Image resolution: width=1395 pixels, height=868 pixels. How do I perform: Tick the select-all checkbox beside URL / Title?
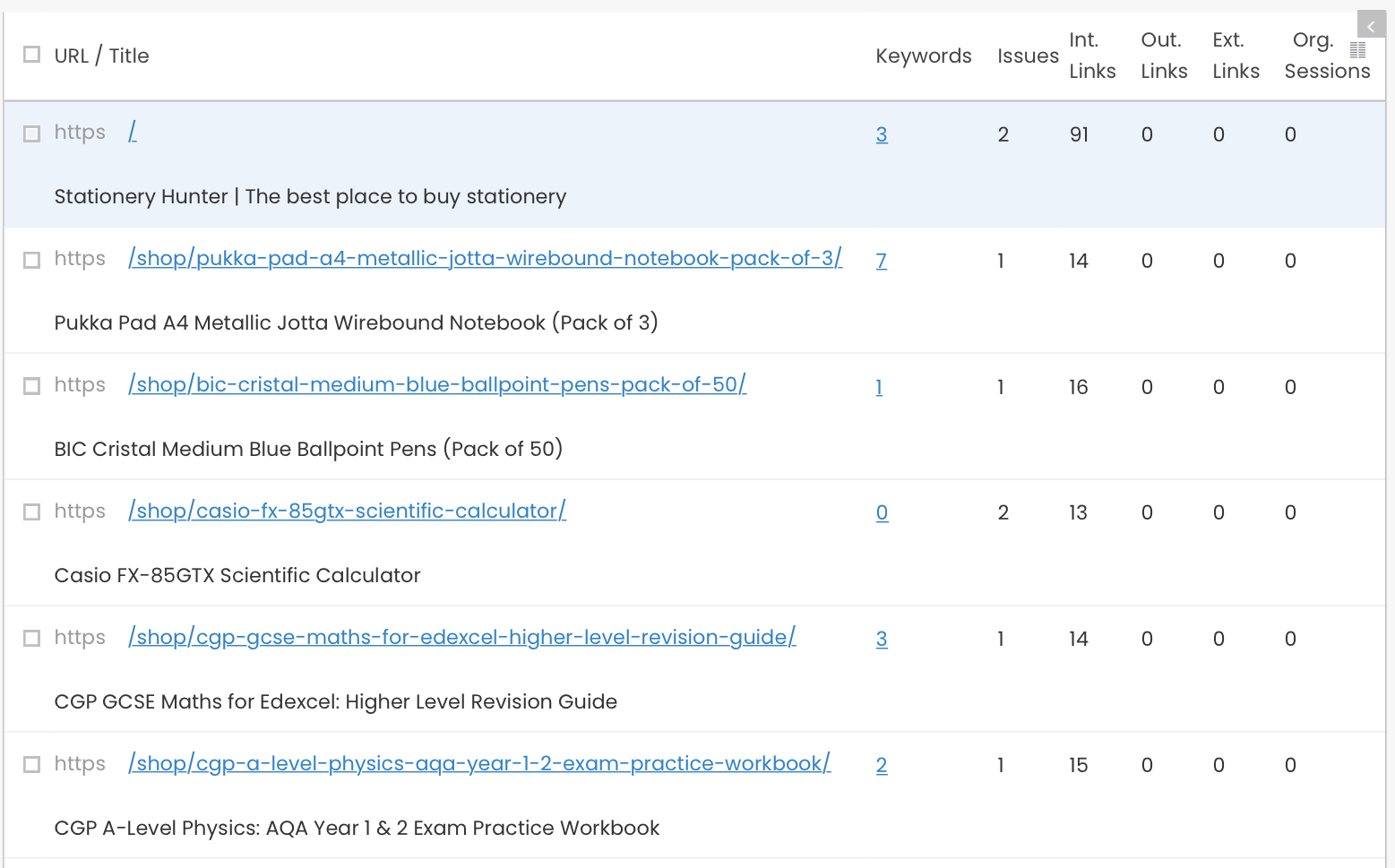(x=32, y=55)
